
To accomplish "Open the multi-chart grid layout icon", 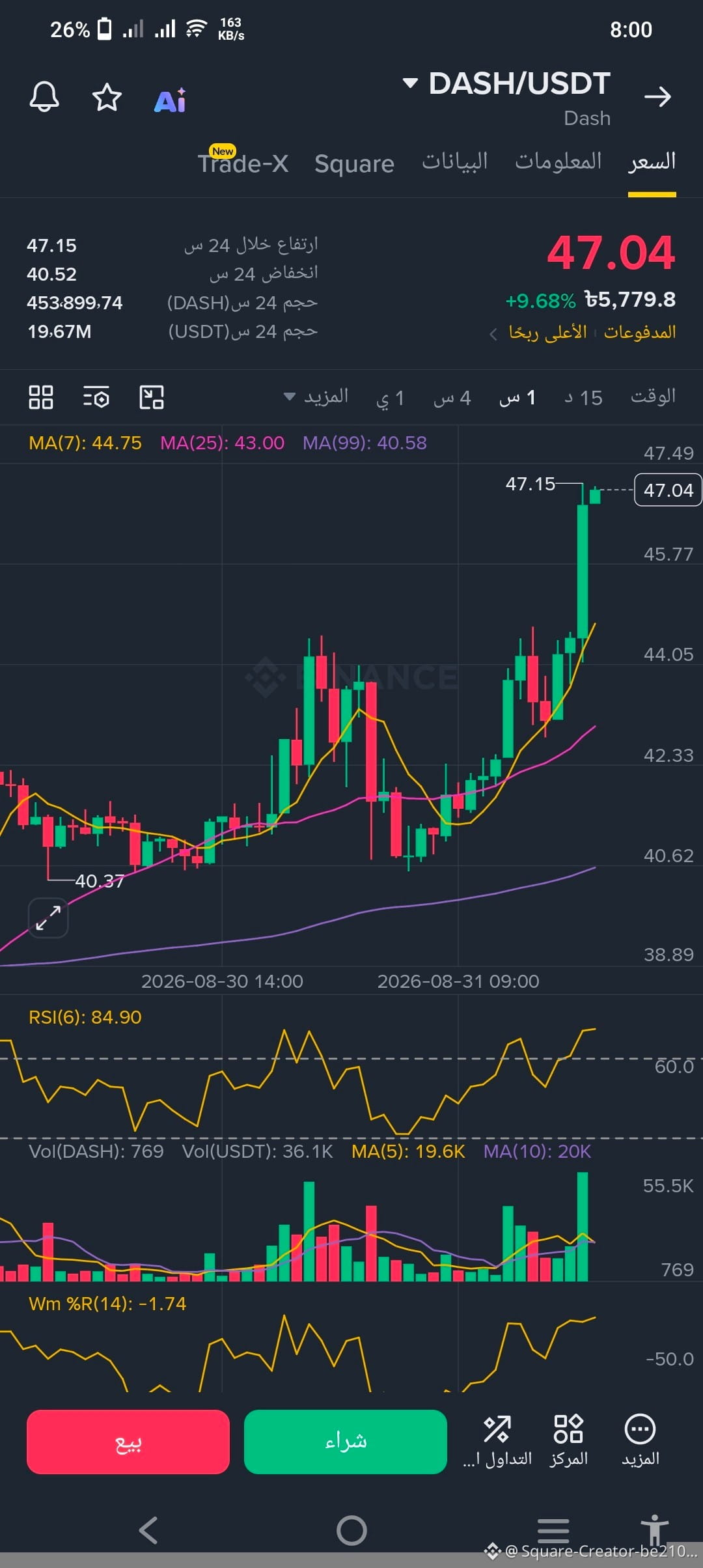I will pos(41,397).
